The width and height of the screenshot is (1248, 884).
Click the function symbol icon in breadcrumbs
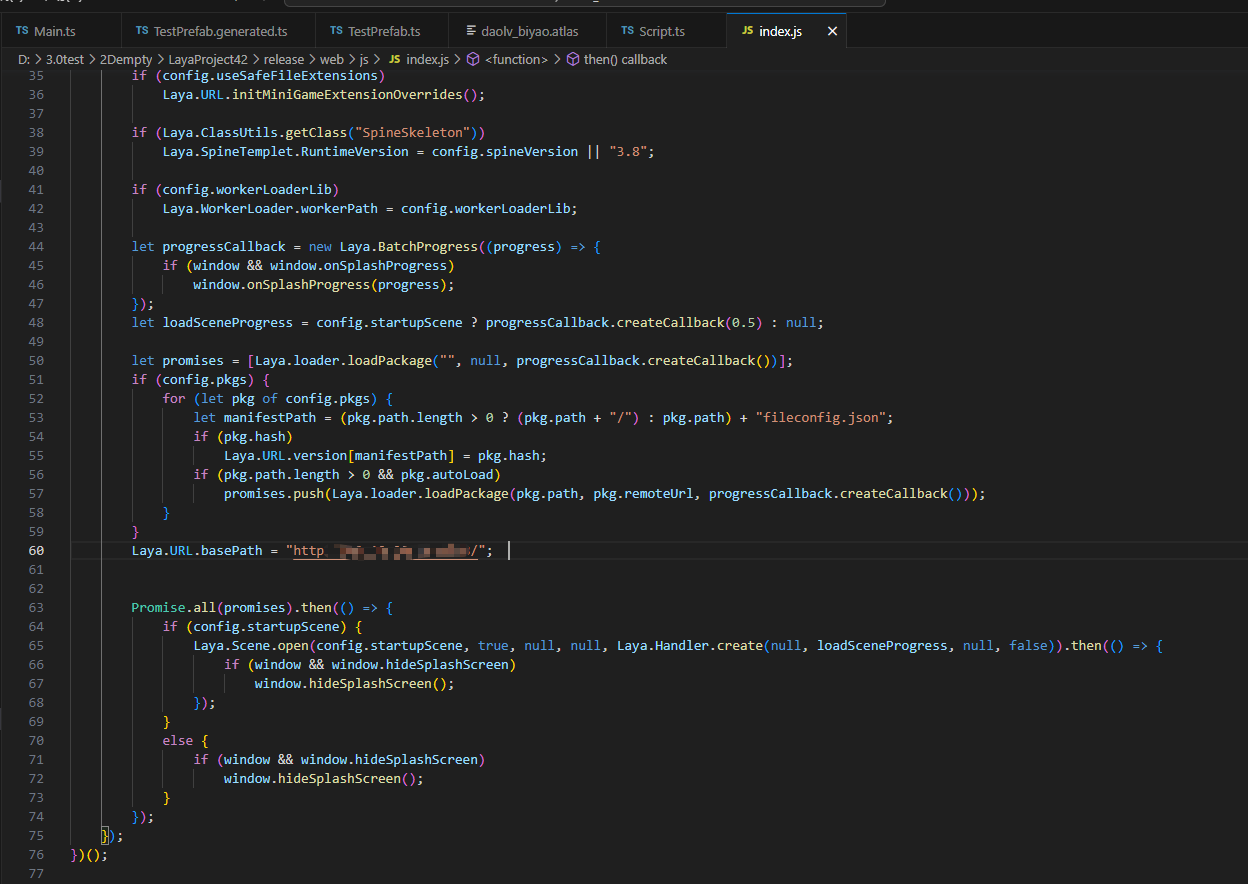point(472,60)
